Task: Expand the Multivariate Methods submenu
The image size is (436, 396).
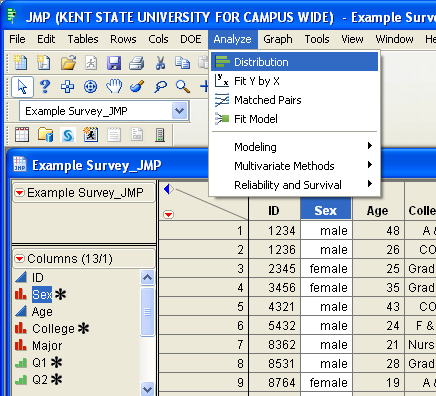Action: click(295, 166)
